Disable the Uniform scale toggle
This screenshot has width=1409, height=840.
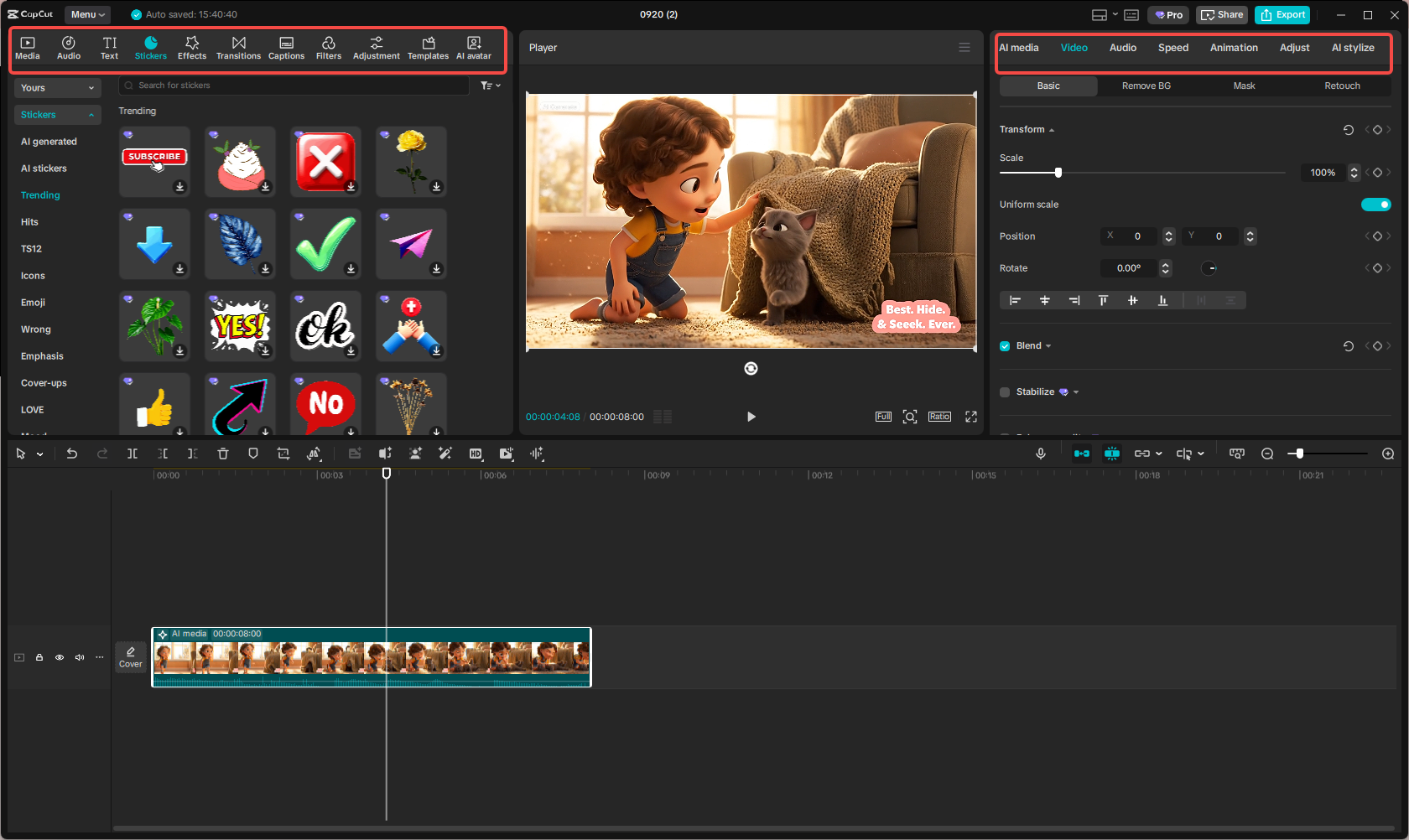(1375, 204)
